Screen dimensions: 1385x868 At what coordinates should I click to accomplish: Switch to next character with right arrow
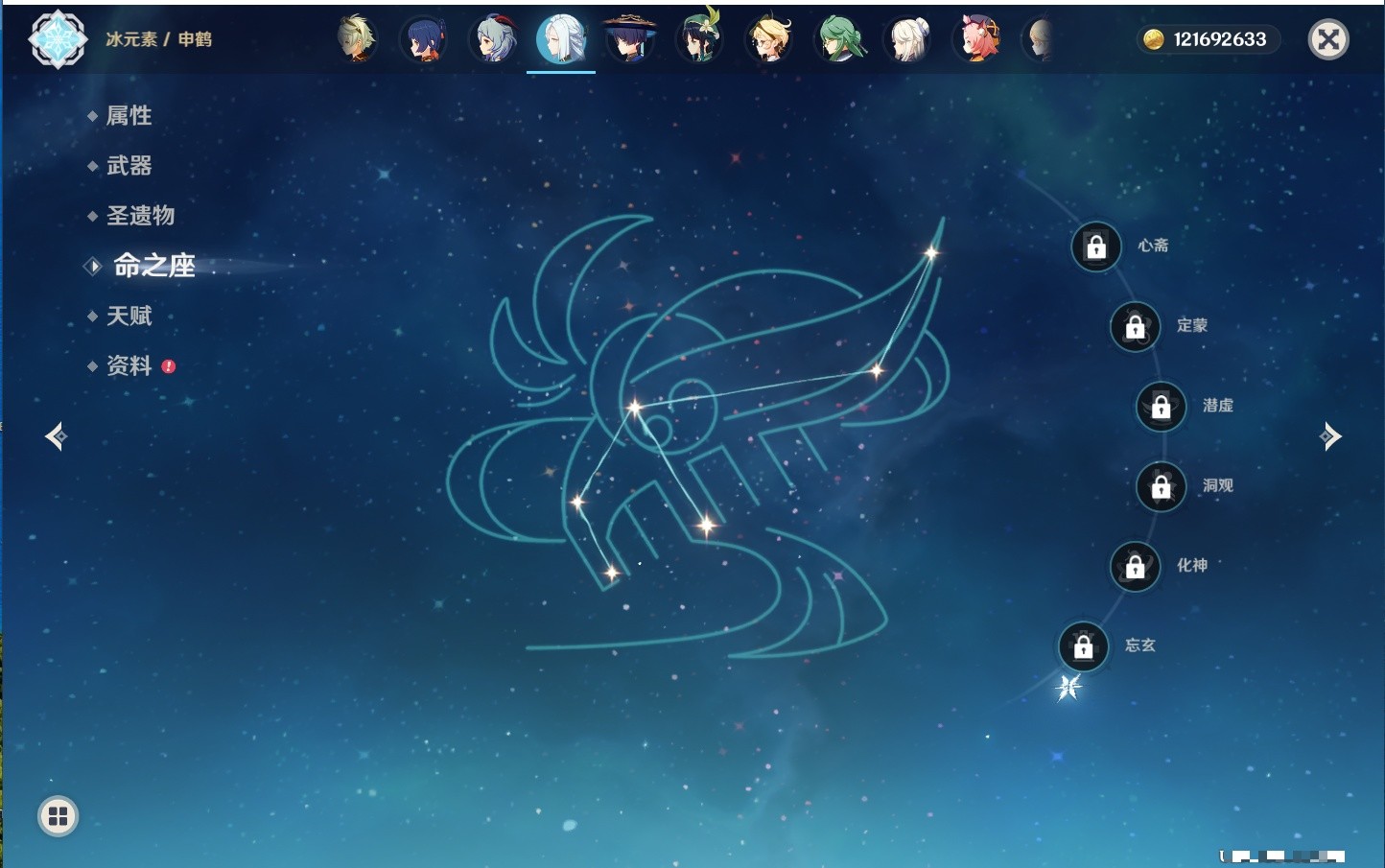click(x=1329, y=436)
